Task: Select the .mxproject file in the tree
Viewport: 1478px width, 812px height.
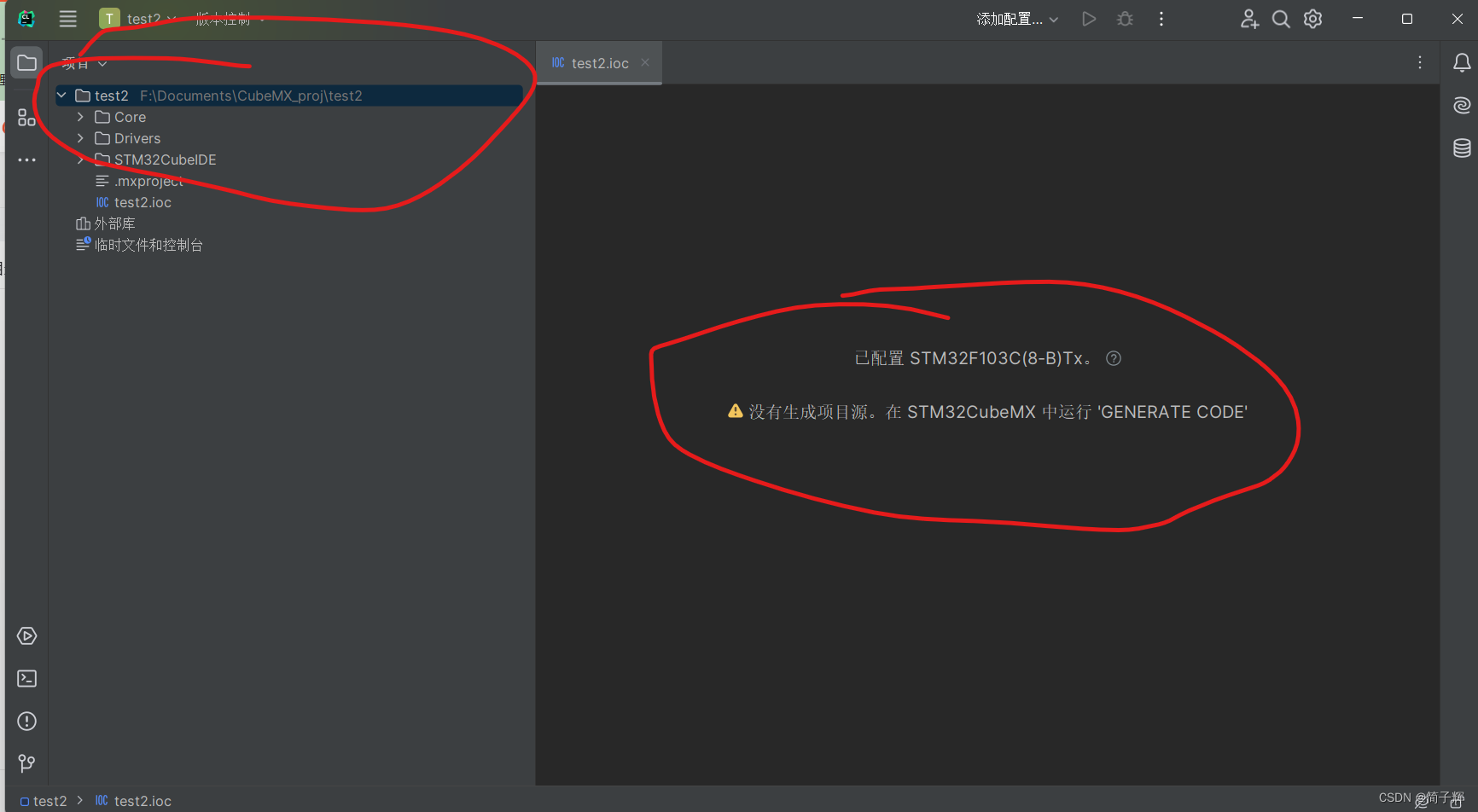Action: (149, 181)
